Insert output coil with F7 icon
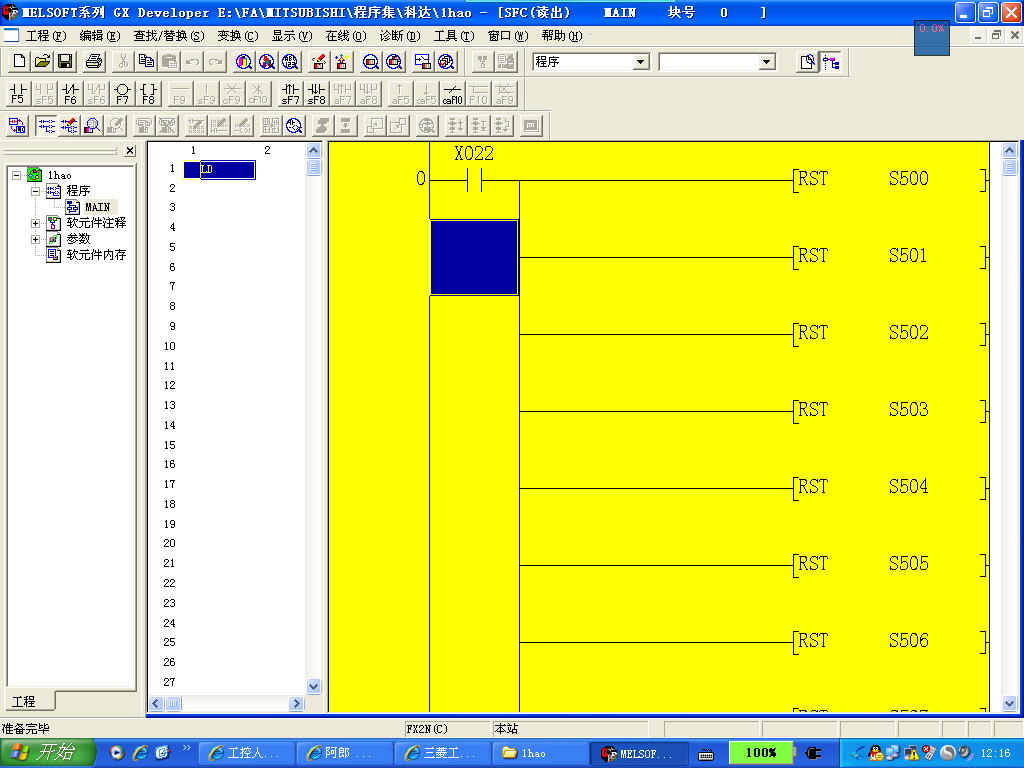Viewport: 1024px width, 768px height. [x=122, y=94]
